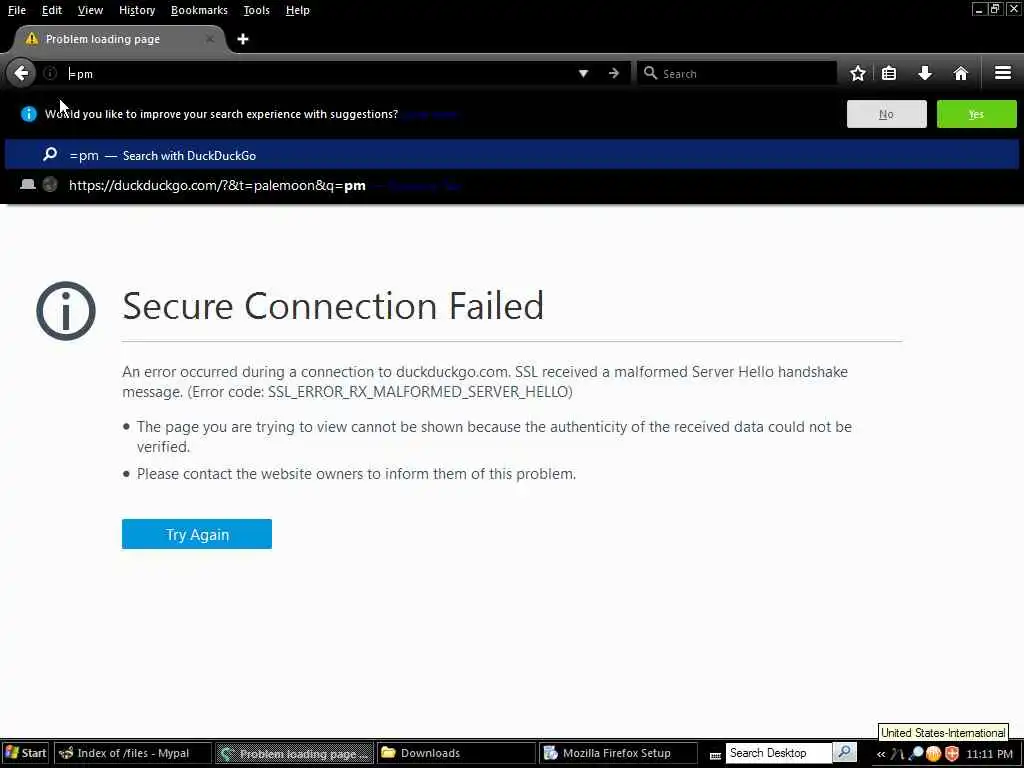
Task: Go to the home page icon
Action: (x=961, y=73)
